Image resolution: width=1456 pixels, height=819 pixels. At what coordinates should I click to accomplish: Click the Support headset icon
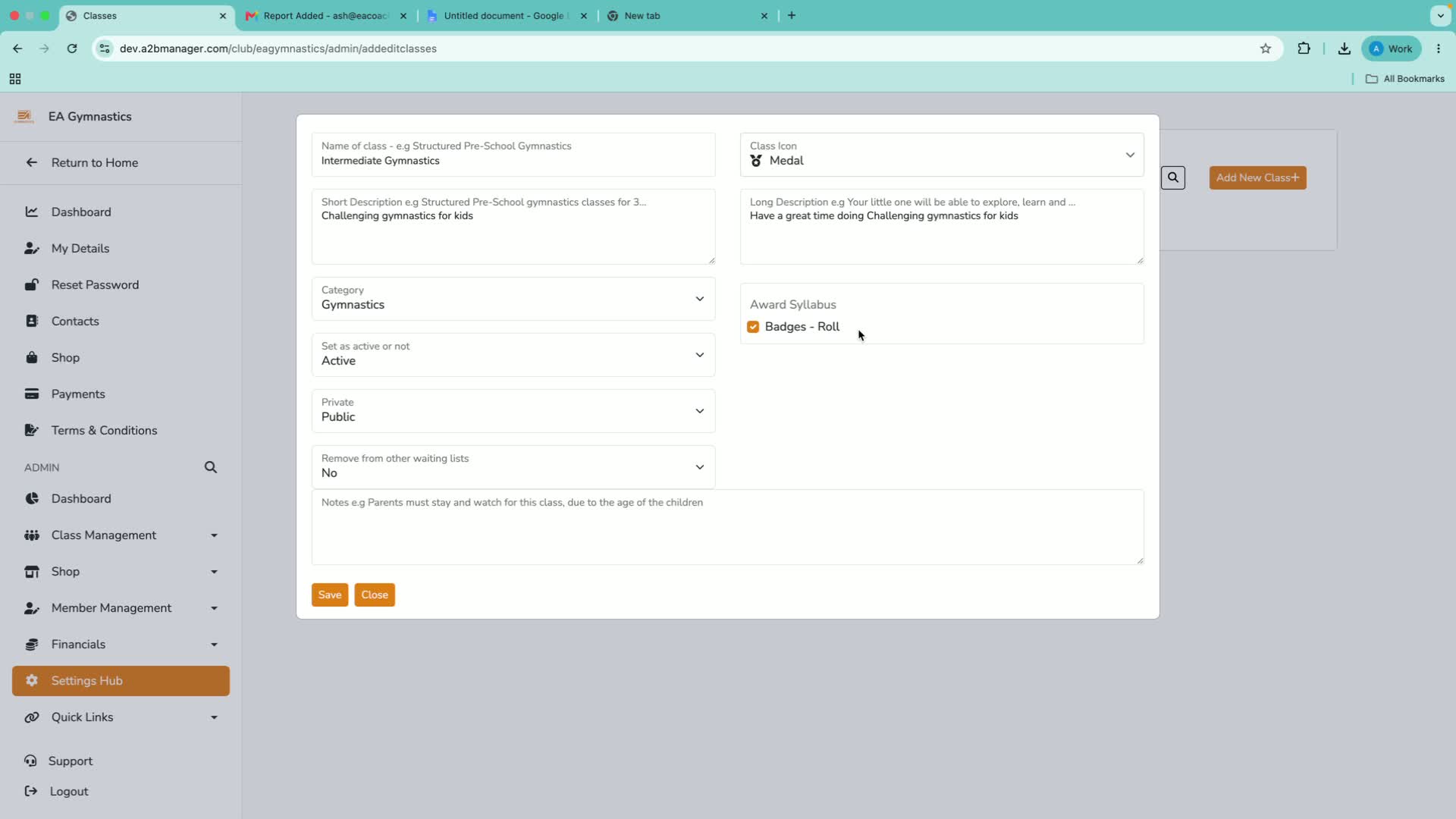click(30, 761)
